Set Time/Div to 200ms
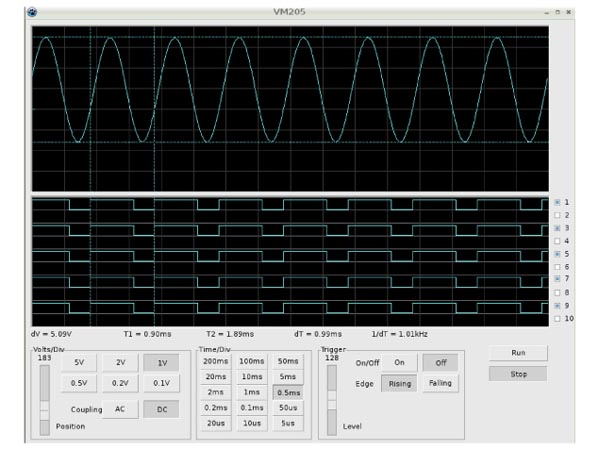 216,360
